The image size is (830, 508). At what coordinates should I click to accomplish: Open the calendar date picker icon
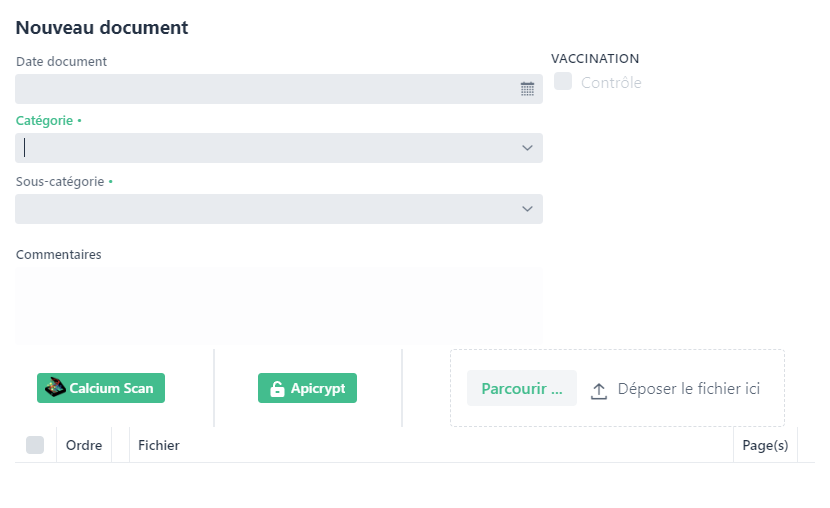coord(527,89)
